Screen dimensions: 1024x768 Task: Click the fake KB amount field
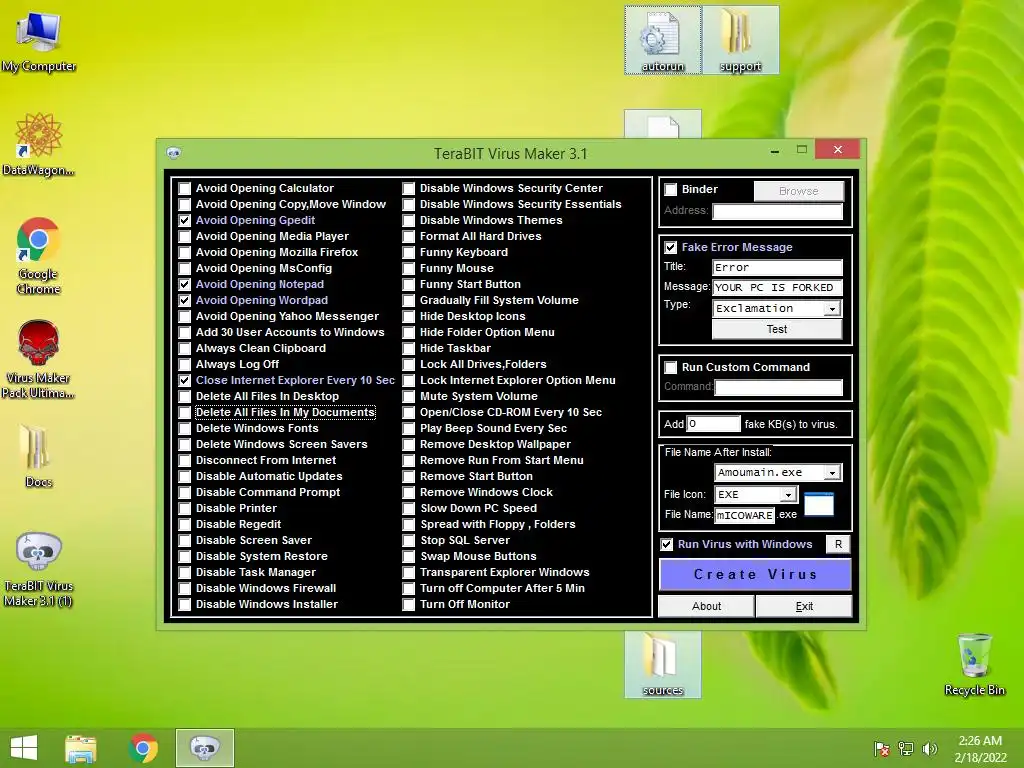(713, 424)
